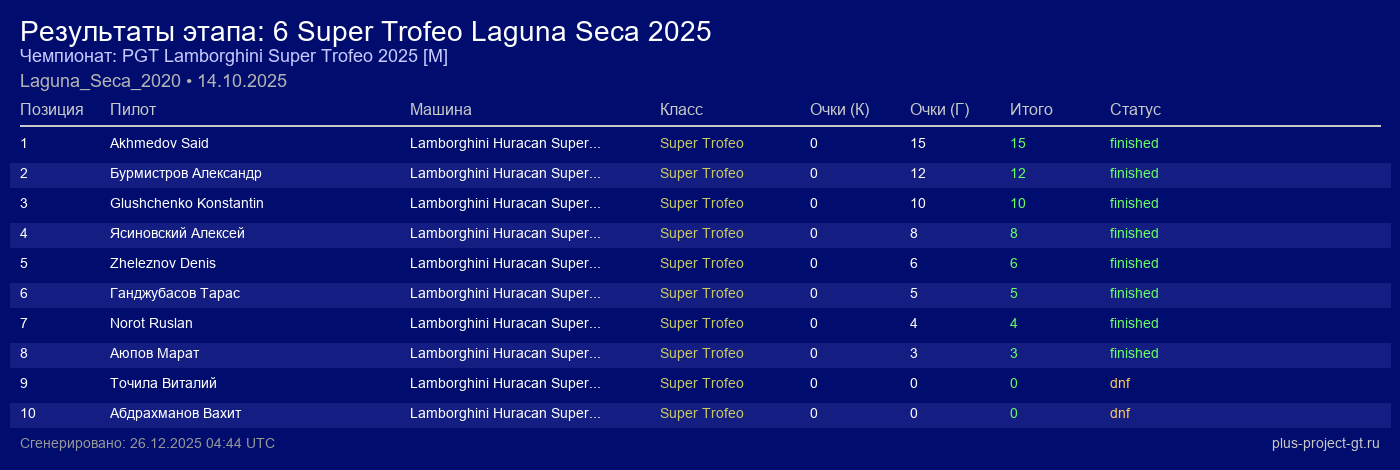Viewport: 1400px width, 470px height.
Task: Click pilot Norot Ruslan
Action: click(x=151, y=323)
